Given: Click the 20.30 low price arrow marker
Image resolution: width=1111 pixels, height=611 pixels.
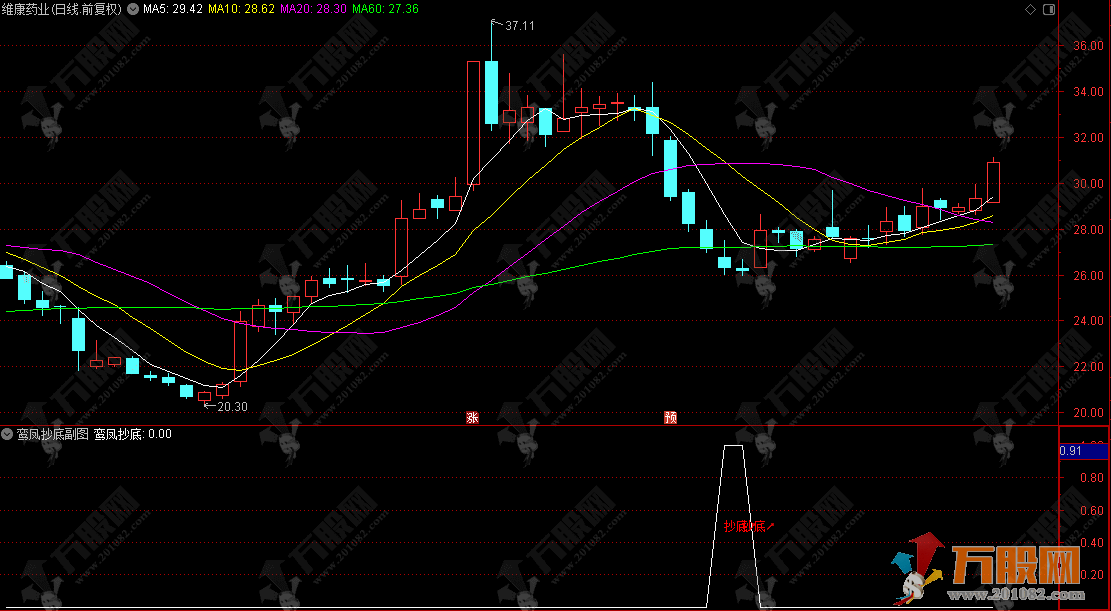Looking at the screenshot, I should coord(230,406).
